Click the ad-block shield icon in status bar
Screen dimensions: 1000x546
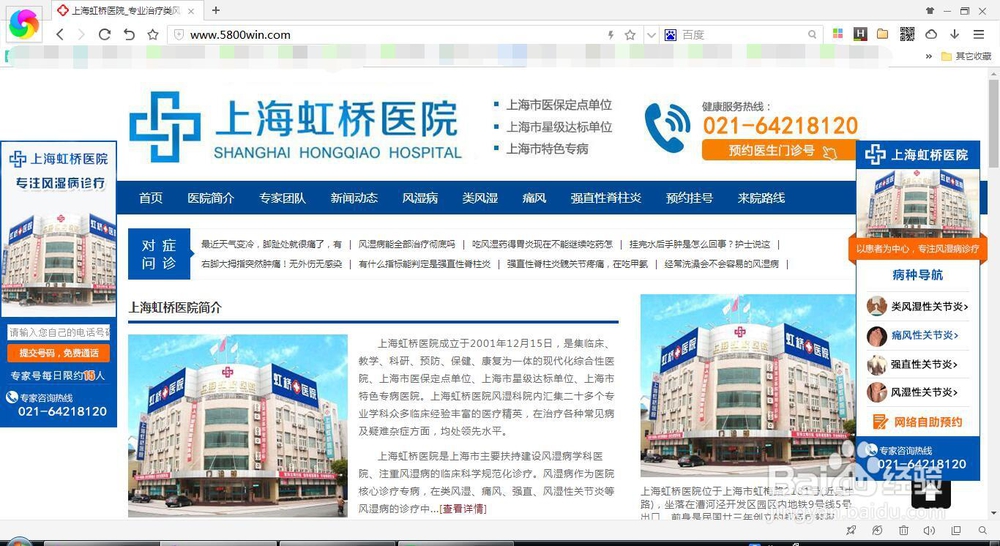click(x=878, y=531)
